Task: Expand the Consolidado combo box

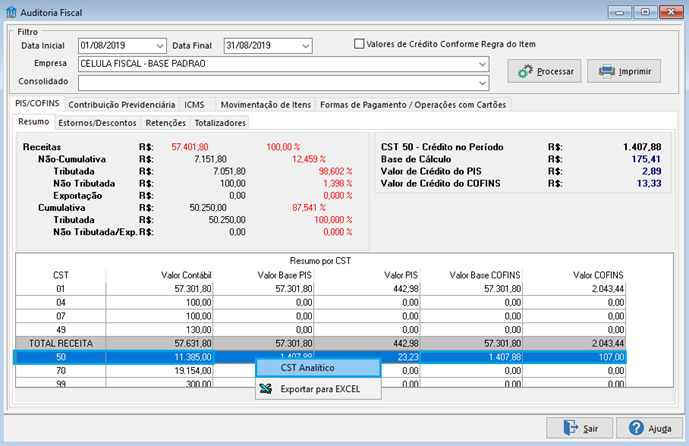Action: 482,83
